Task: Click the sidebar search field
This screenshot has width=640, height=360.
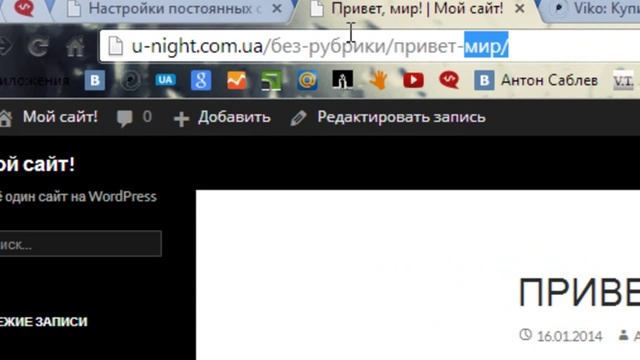Action: 80,244
